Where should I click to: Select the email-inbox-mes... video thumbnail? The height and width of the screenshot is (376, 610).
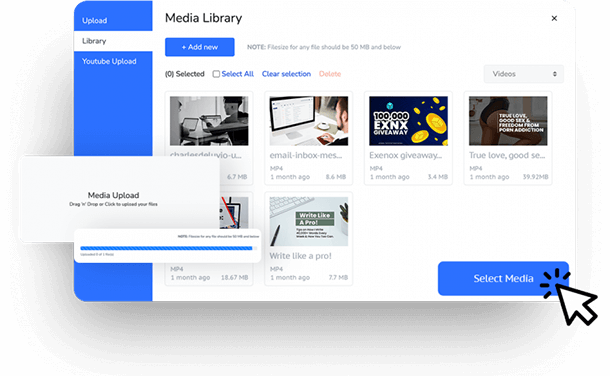coord(309,121)
